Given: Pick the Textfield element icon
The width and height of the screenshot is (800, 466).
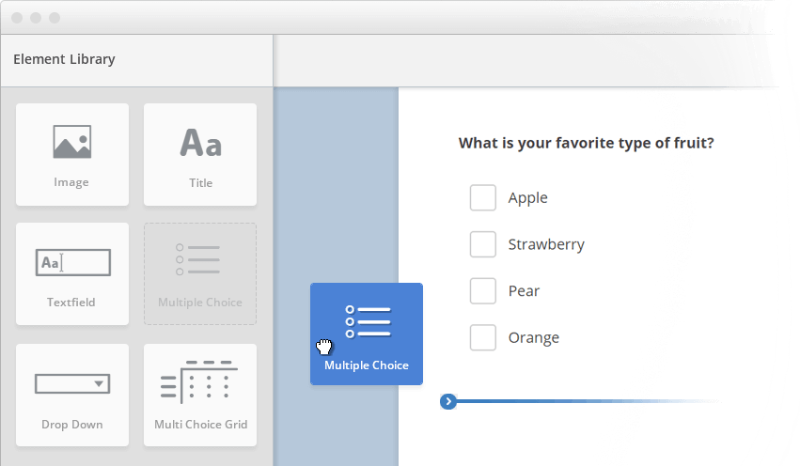Looking at the screenshot, I should tap(73, 262).
